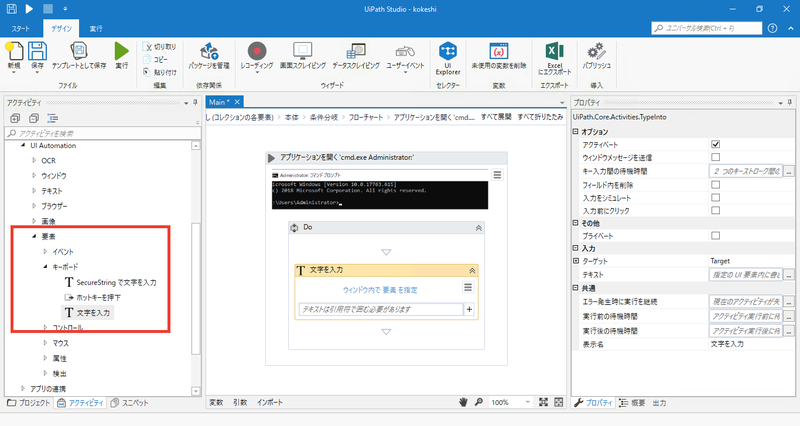Click ウィンドウ内で 要素 を指定 link
Viewport: 800px width, 426px height.
(x=380, y=290)
